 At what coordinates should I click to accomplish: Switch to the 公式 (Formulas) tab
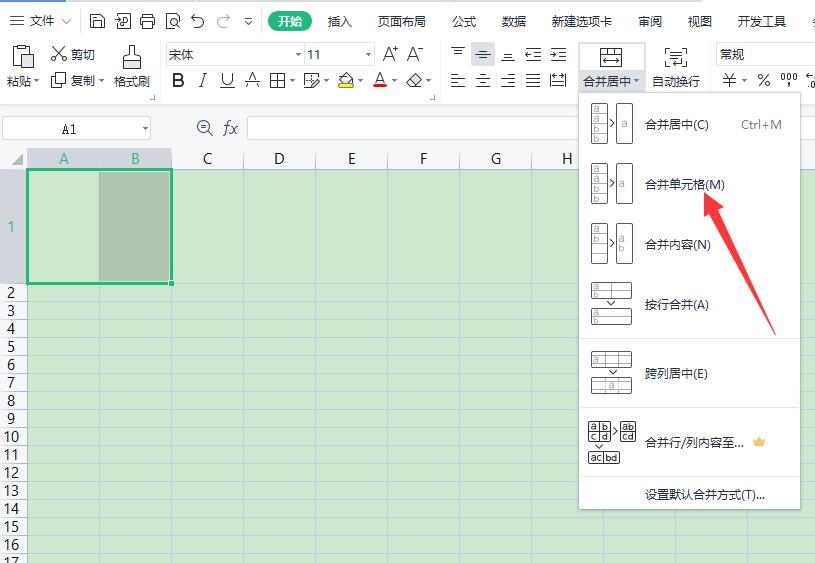464,21
